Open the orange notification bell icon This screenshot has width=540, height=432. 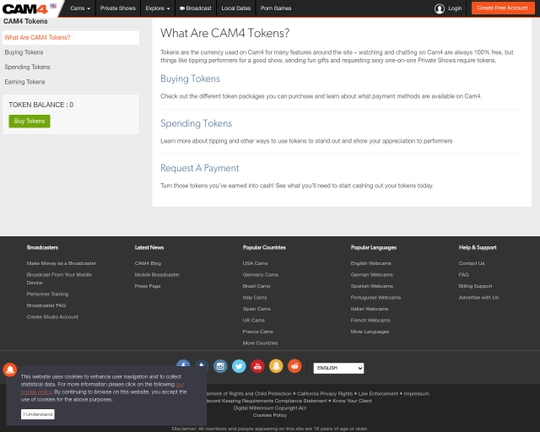pos(10,370)
